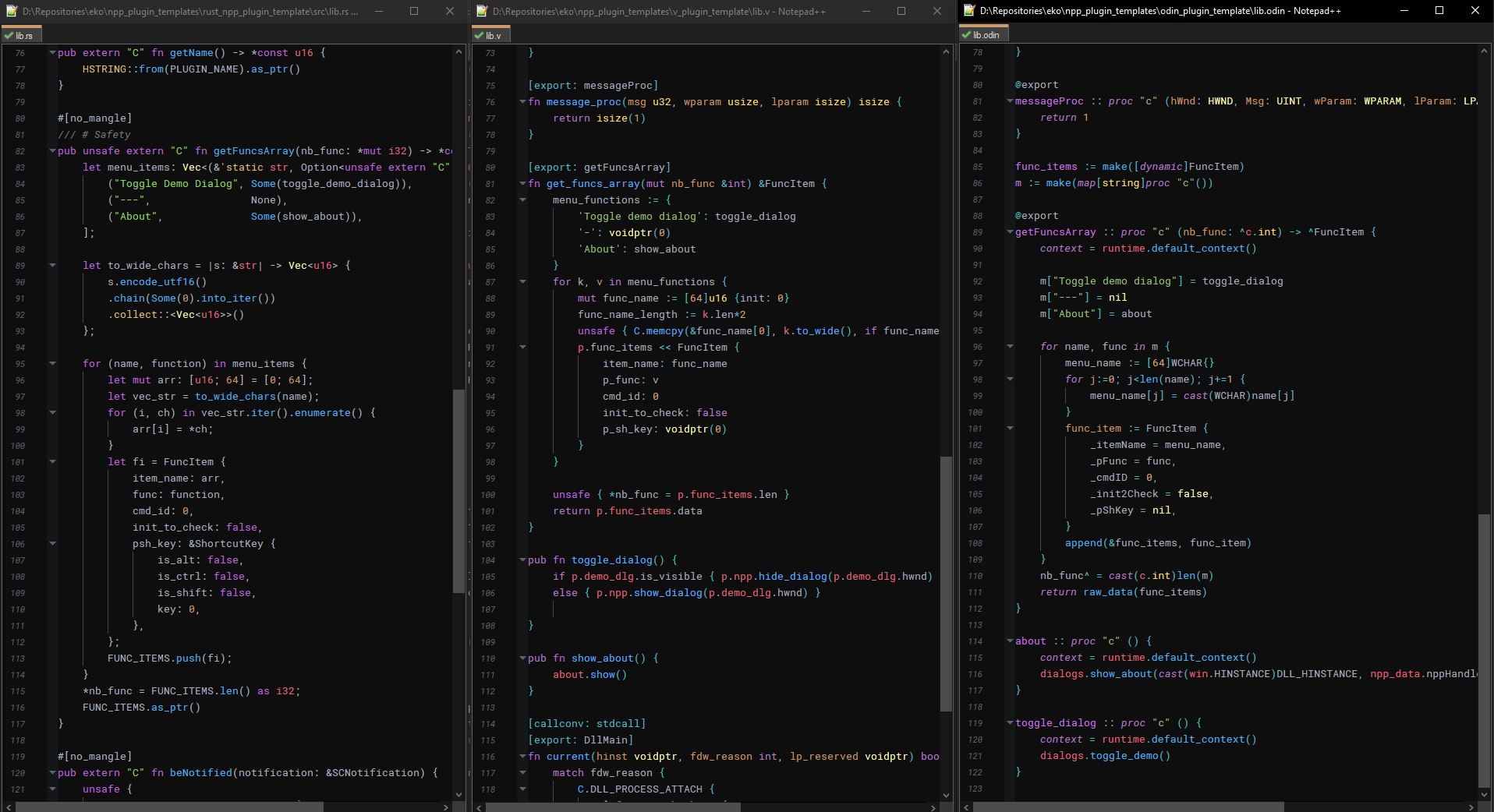The height and width of the screenshot is (812, 1494).
Task: Collapse p.func_items FuncItem fold at line 91 in lib.v
Action: click(522, 348)
